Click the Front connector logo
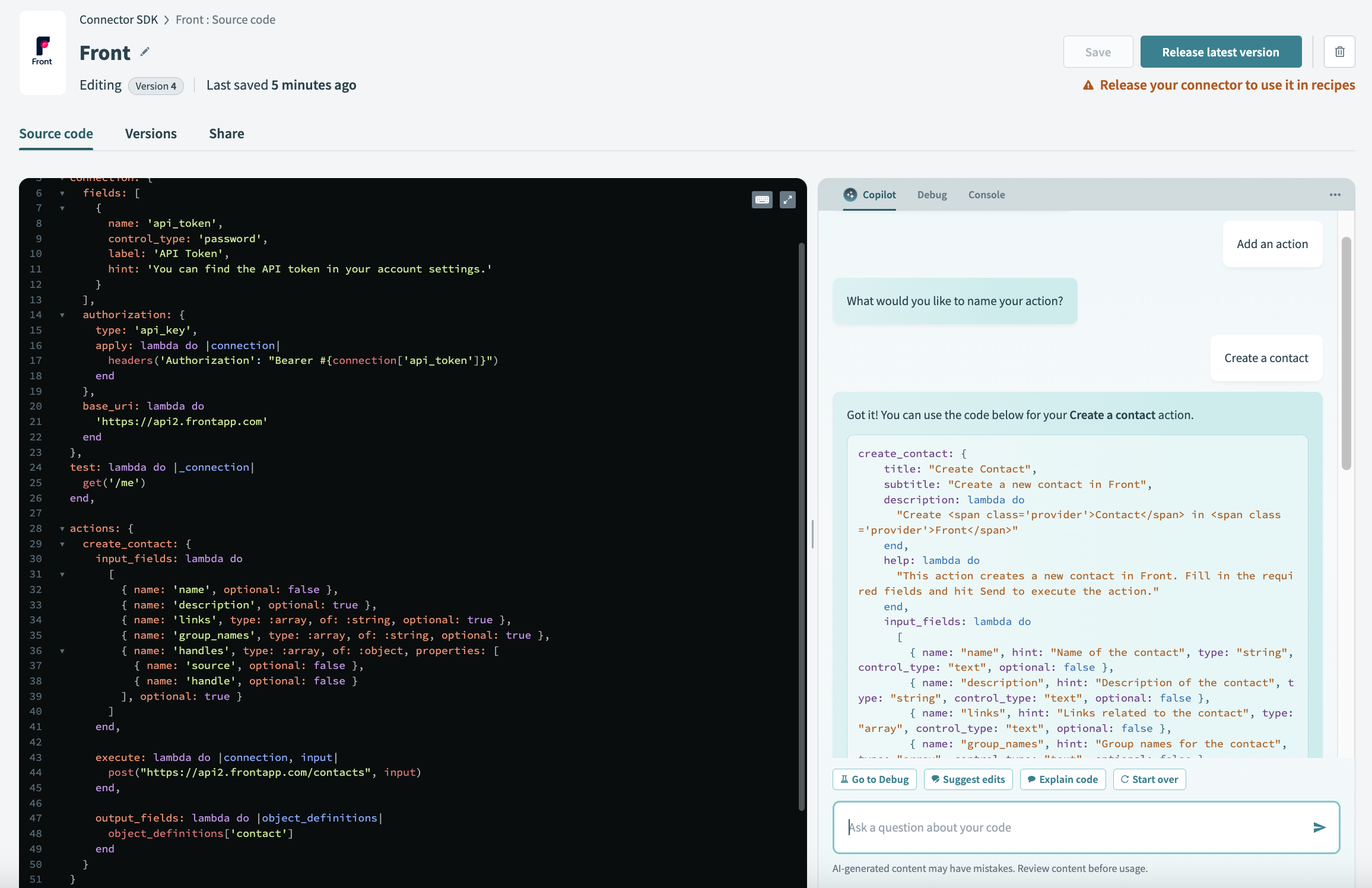Viewport: 1372px width, 888px height. (42, 52)
